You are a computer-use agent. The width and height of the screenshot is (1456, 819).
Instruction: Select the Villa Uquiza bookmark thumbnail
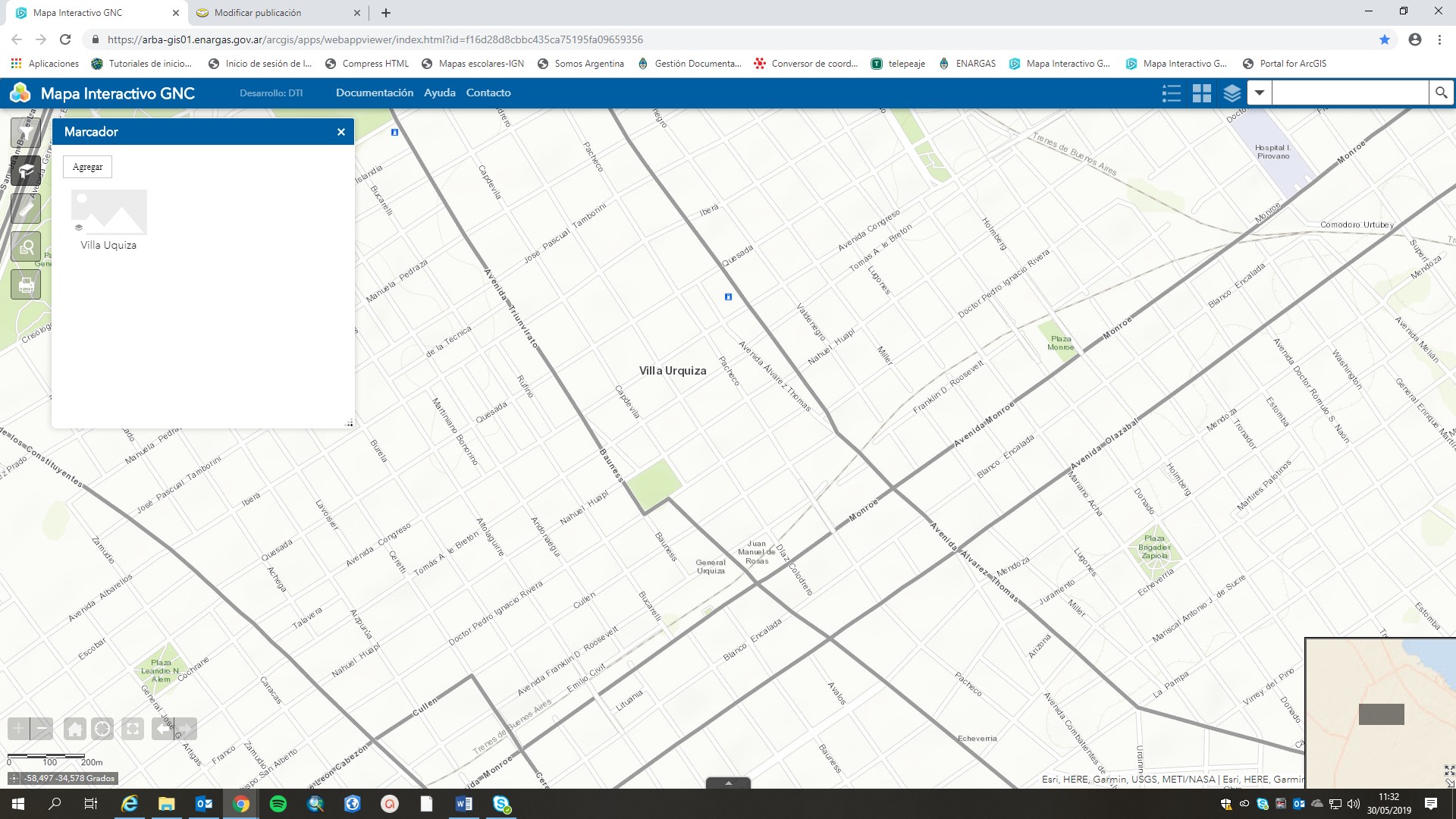click(109, 212)
